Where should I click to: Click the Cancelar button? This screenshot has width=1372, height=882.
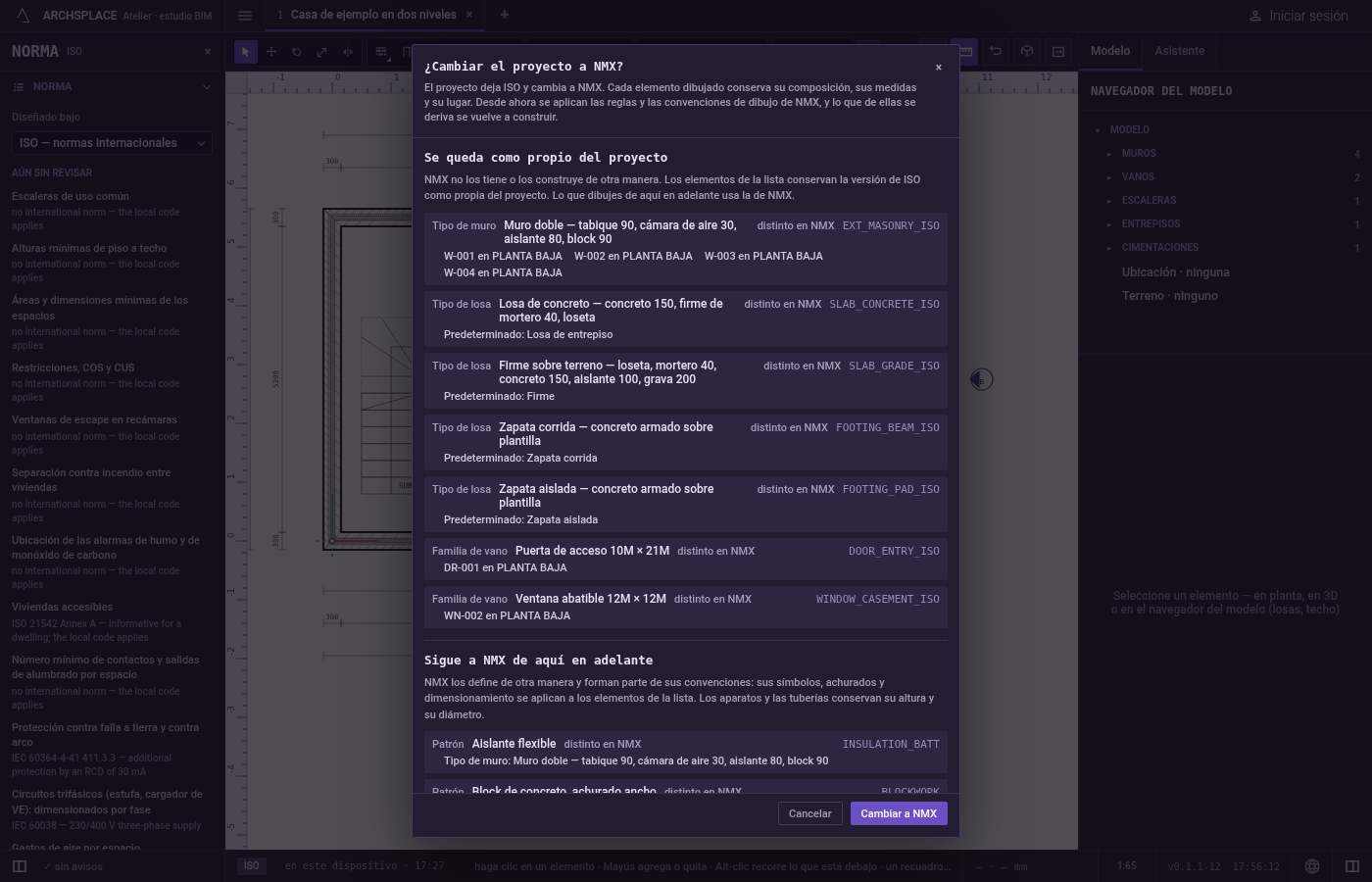810,813
